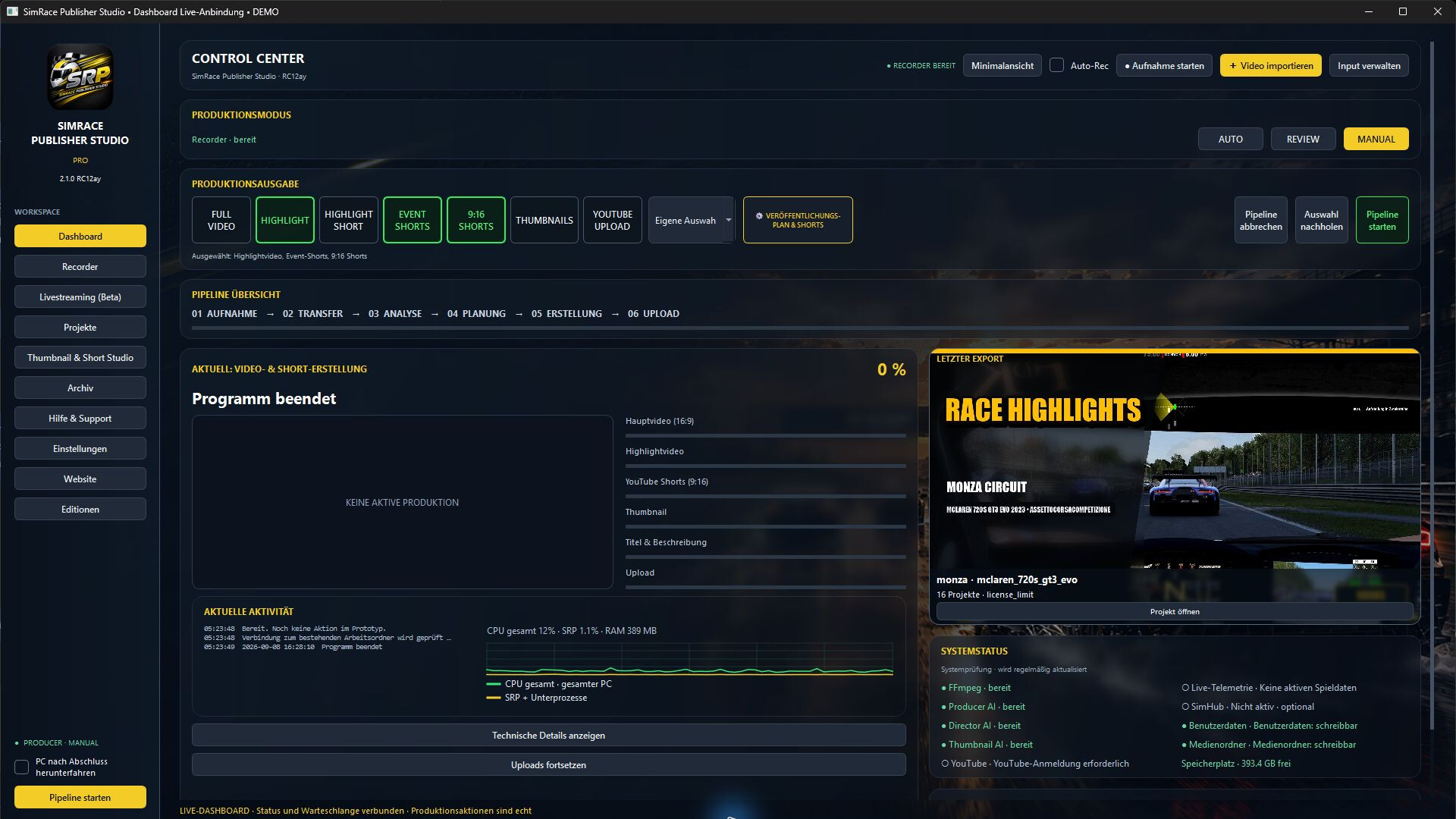The height and width of the screenshot is (819, 1456).
Task: Go to Livestreaming (Beta) page
Action: point(80,297)
